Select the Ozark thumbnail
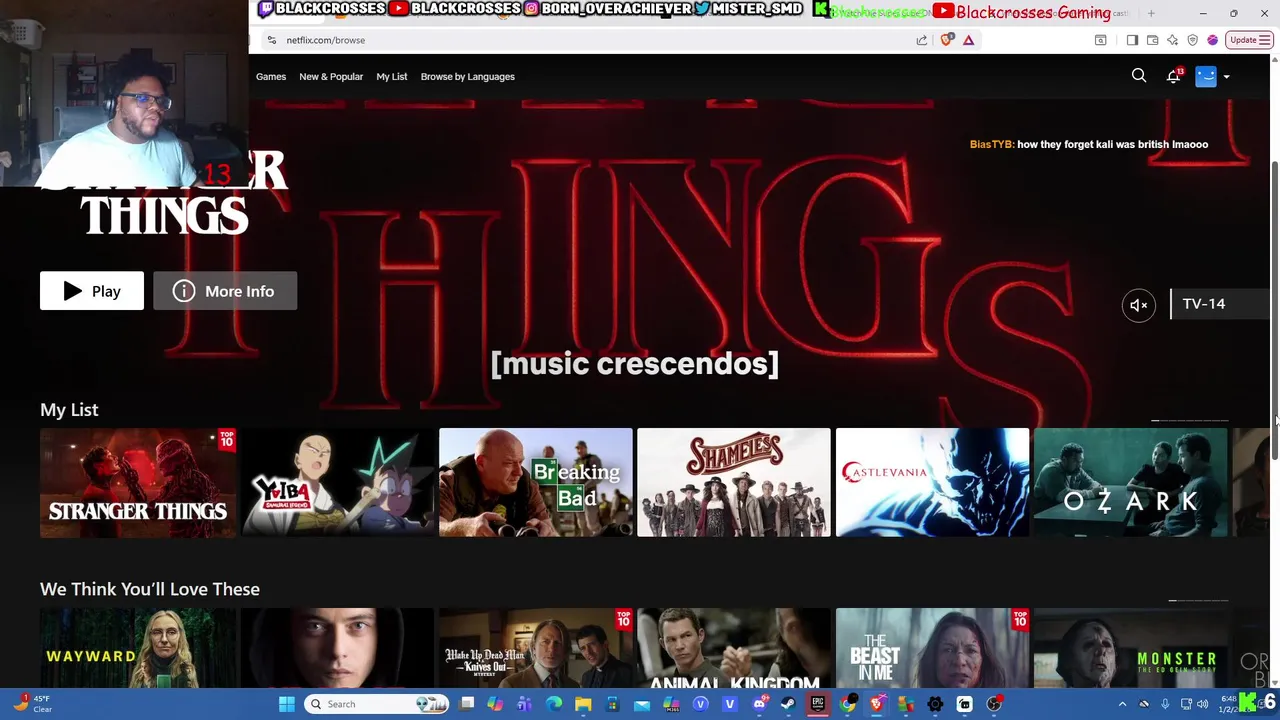 pos(1131,483)
